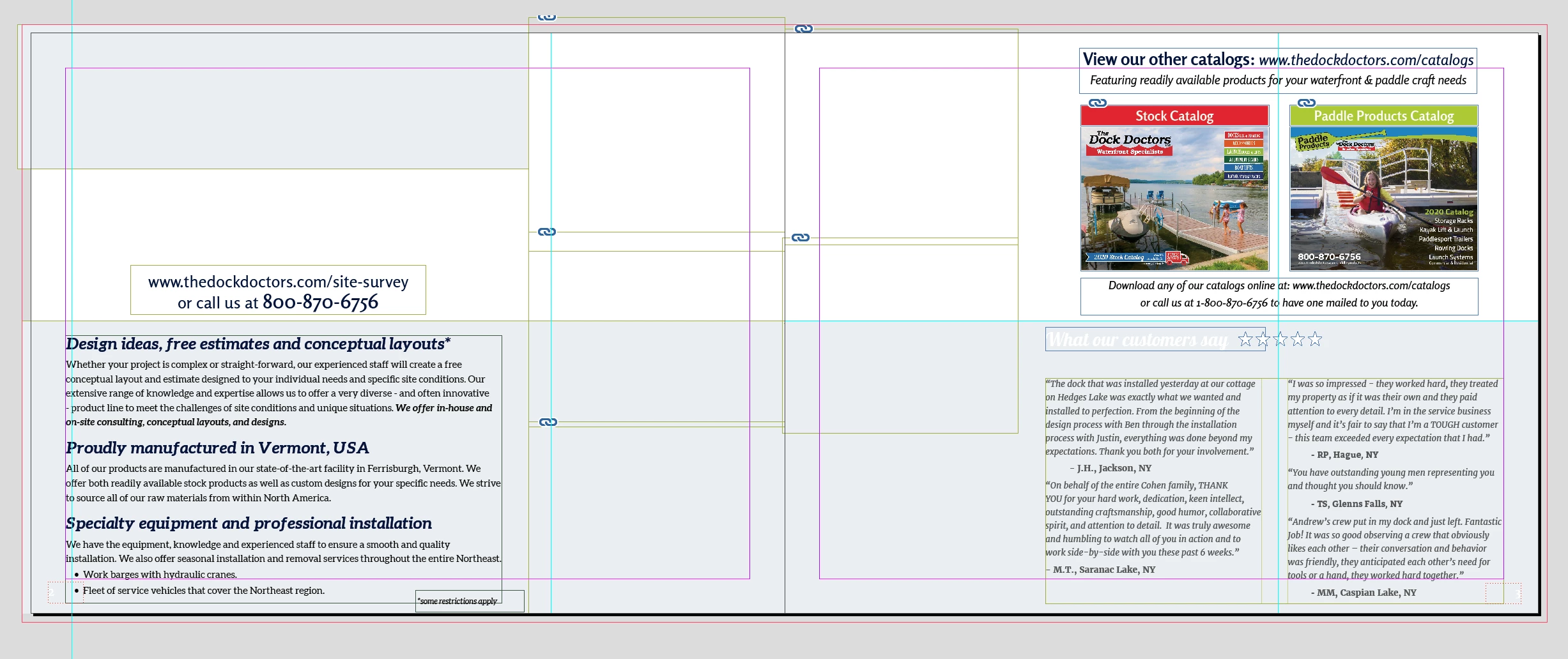The image size is (1568, 659).
Task: Click the '- TS, Glenns Falls, NY' attribution
Action: click(x=1357, y=504)
